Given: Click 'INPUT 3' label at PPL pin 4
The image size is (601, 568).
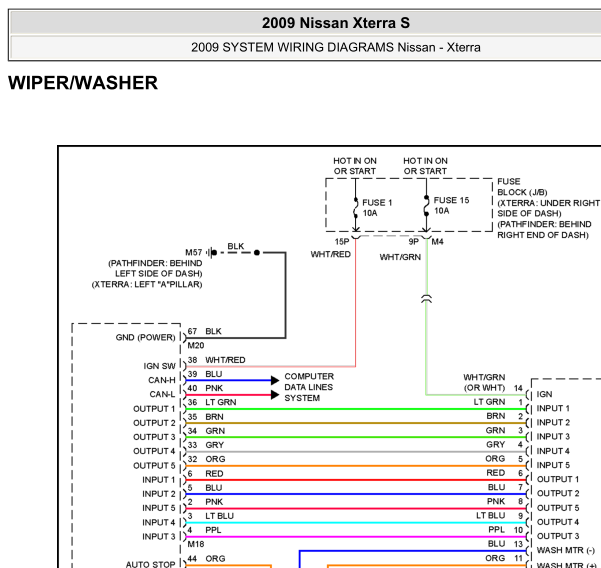Looking at the screenshot, I should click(x=159, y=537).
